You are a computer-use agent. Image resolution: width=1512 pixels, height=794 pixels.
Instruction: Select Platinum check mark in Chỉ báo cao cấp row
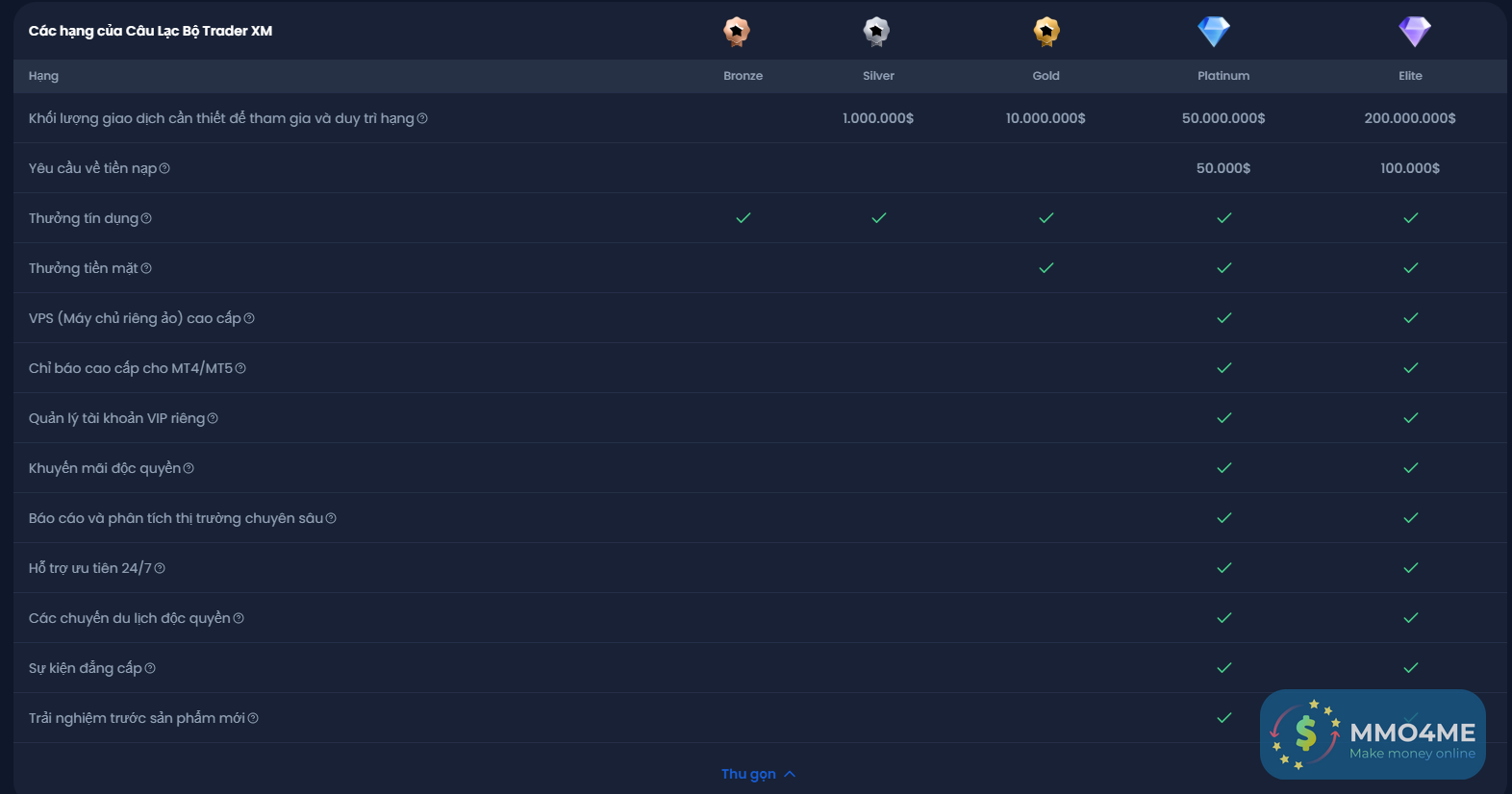[x=1224, y=368]
